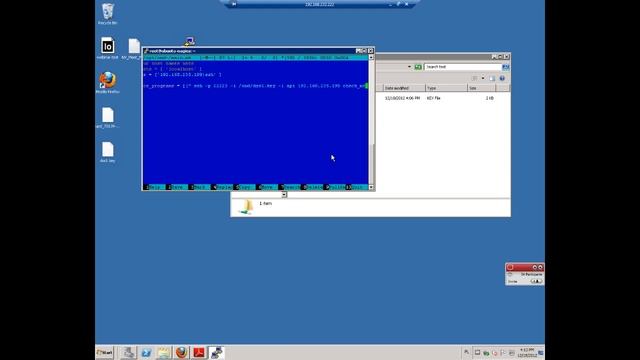Click the Save function key in the editor
The image size is (640, 360).
pos(176,187)
